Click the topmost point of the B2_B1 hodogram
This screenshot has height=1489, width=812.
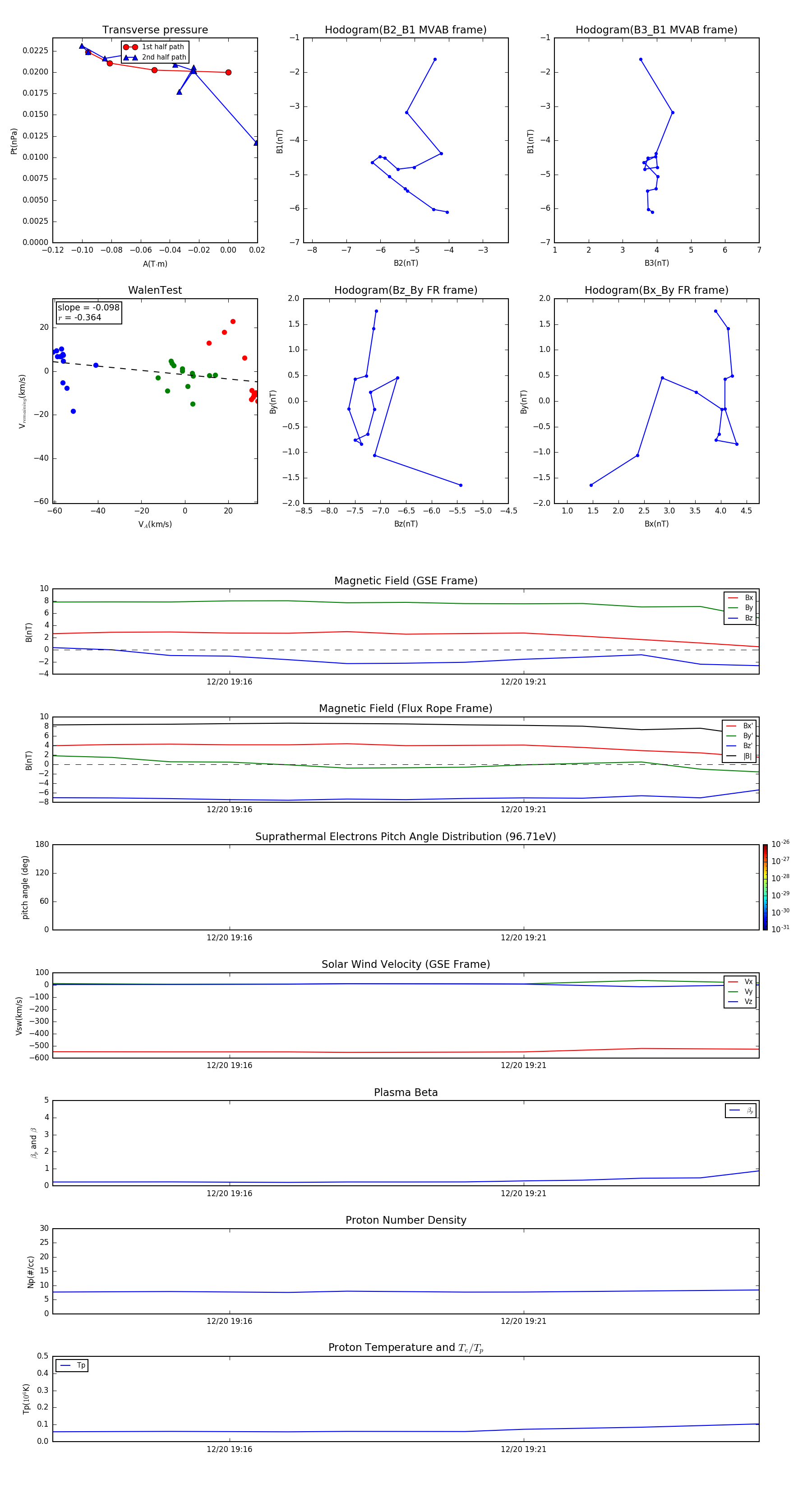coord(435,60)
